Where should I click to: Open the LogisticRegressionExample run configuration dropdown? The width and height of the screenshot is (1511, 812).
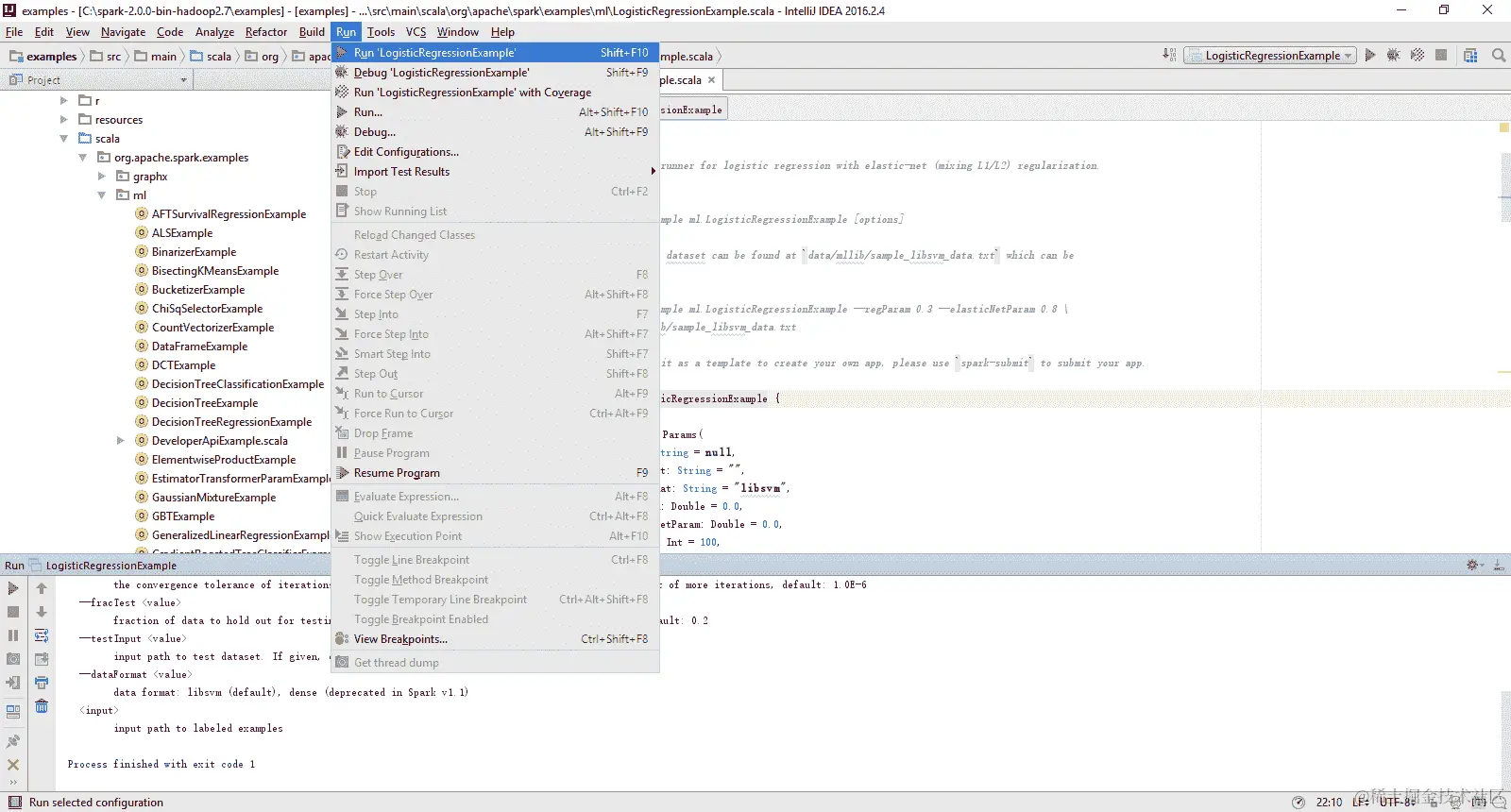click(x=1270, y=56)
